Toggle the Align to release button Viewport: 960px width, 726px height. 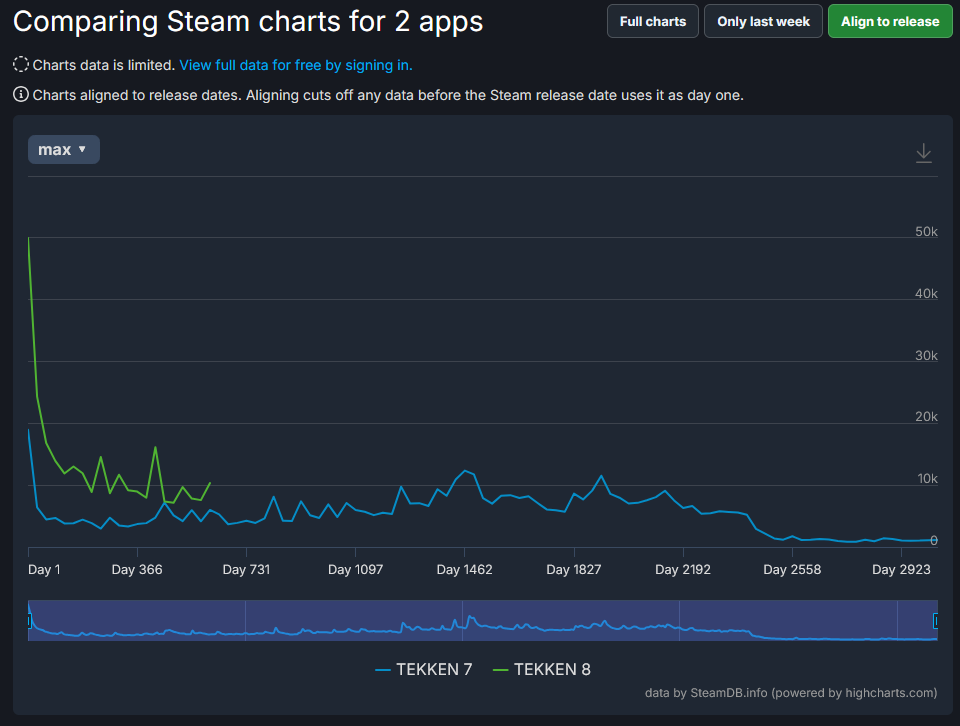[x=889, y=21]
